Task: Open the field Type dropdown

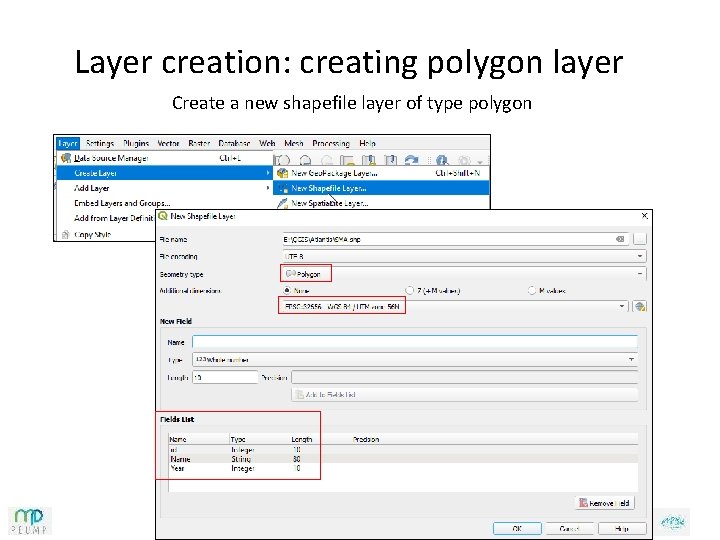Action: click(415, 360)
